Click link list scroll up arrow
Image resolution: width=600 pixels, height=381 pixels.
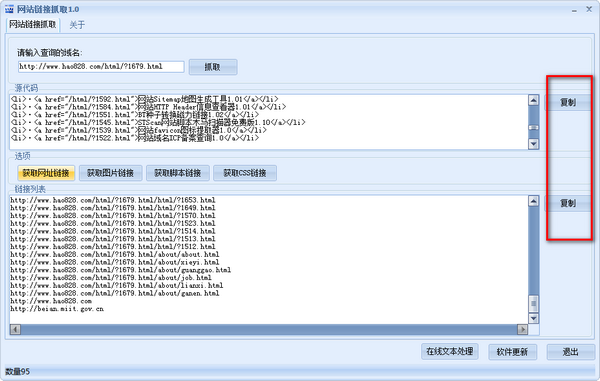(x=533, y=201)
